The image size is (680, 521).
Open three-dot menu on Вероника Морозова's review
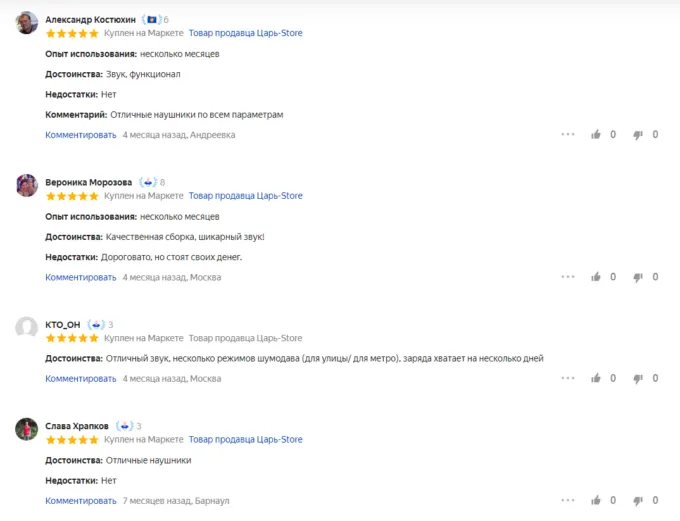click(x=568, y=277)
